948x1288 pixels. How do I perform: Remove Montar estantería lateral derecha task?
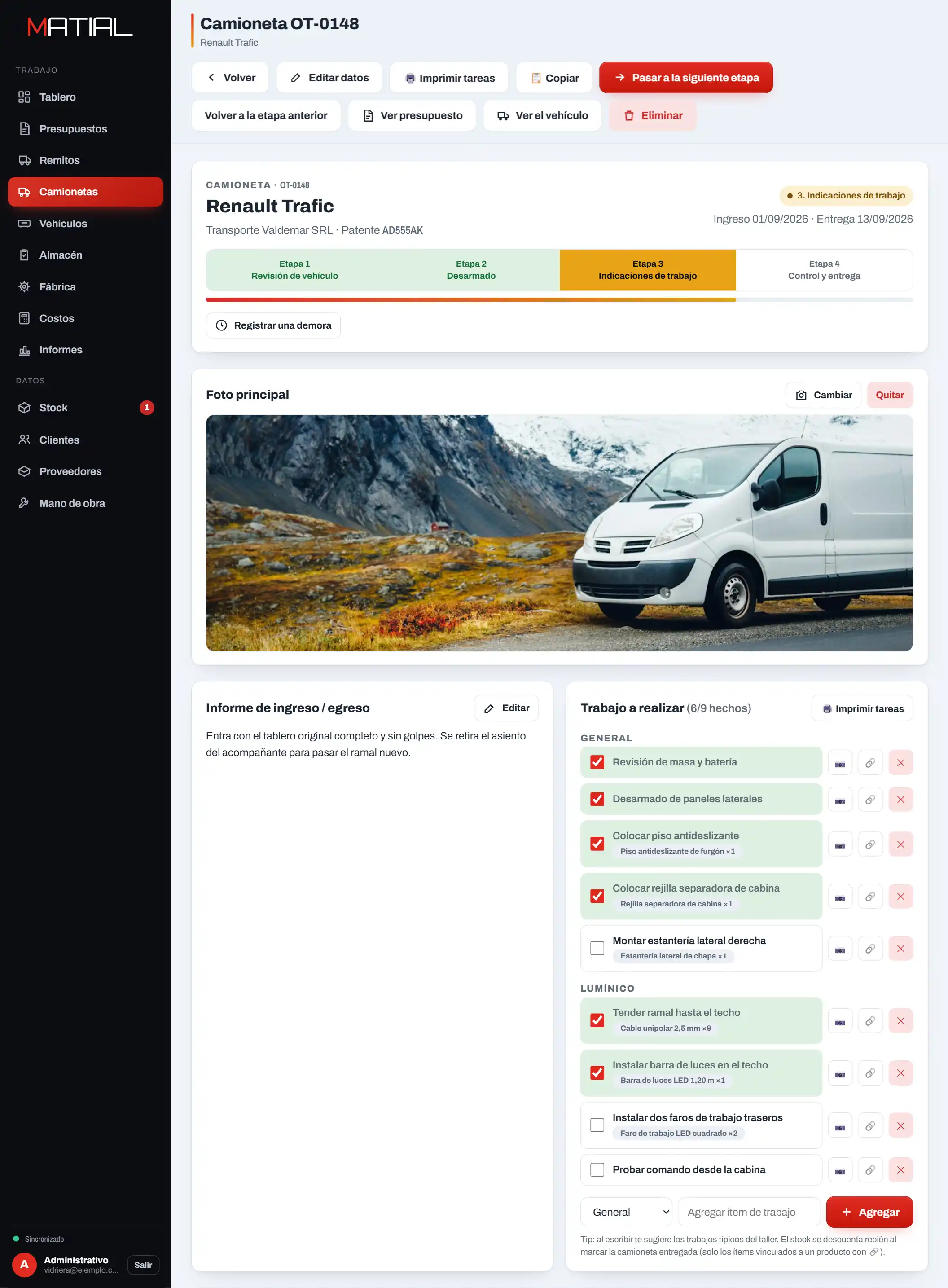click(900, 949)
